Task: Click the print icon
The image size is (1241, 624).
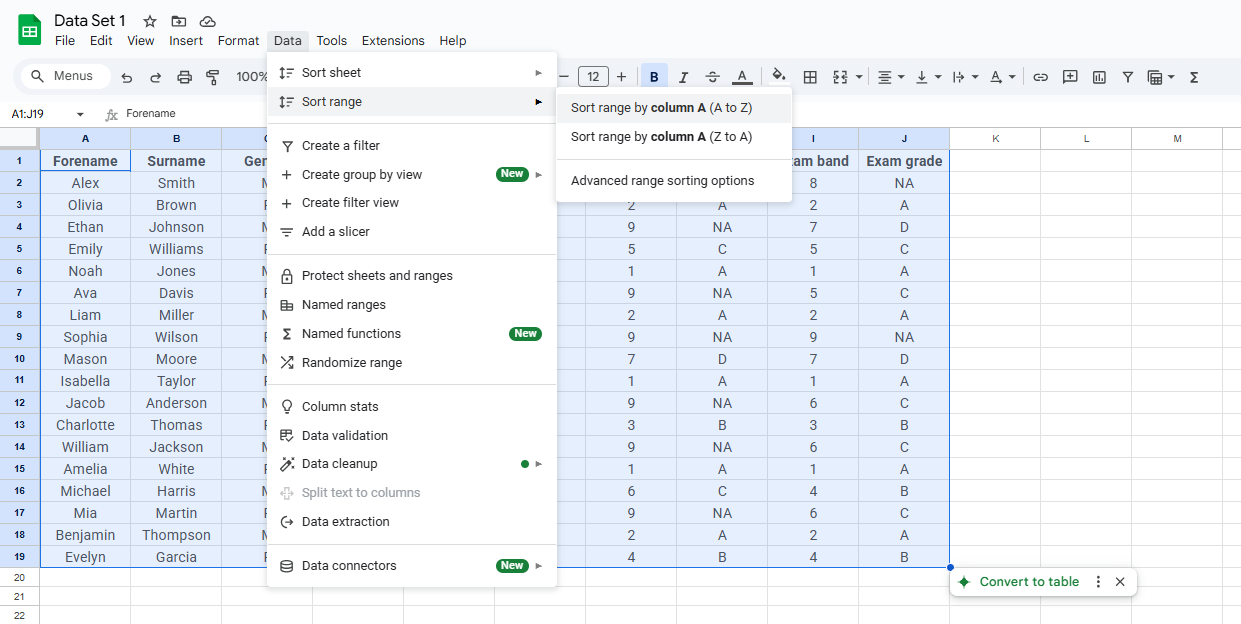Action: point(184,77)
